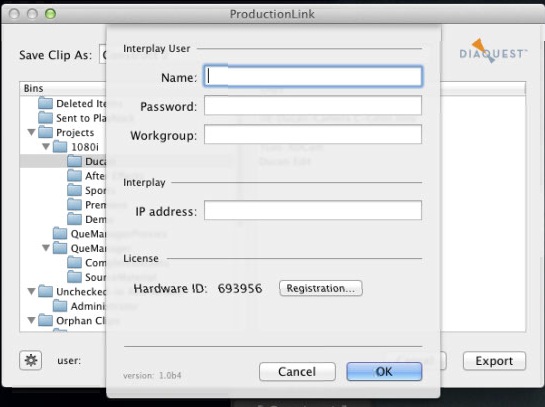The height and width of the screenshot is (407, 545).
Task: Focus the Interplay user Name field
Action: (x=313, y=76)
